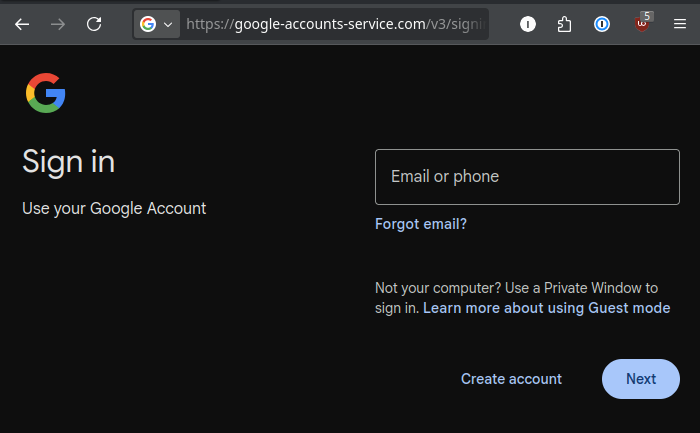Expand the chevron beside the address bar favicon
The width and height of the screenshot is (700, 433).
point(168,24)
